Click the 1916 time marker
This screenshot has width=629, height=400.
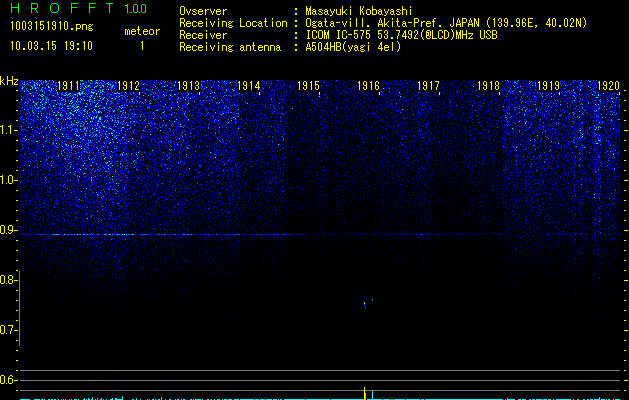368,86
